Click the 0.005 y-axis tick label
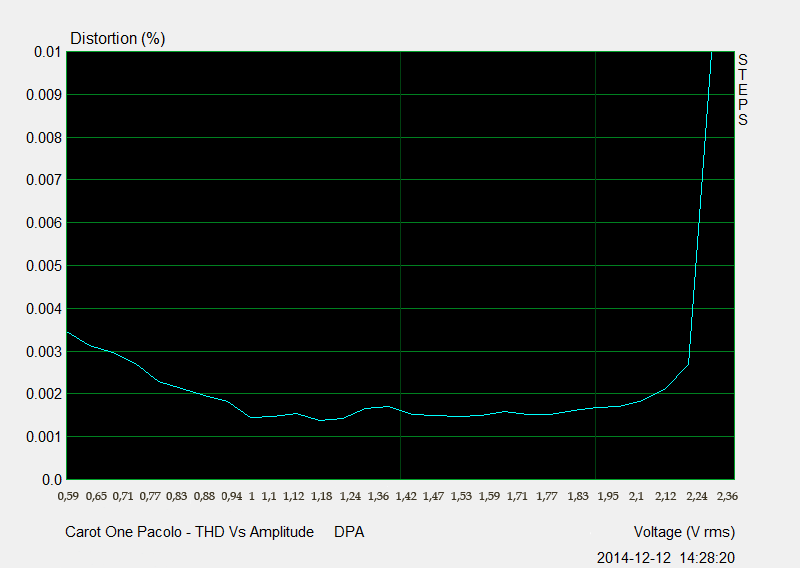Viewport: 800px width, 568px height. click(x=43, y=266)
